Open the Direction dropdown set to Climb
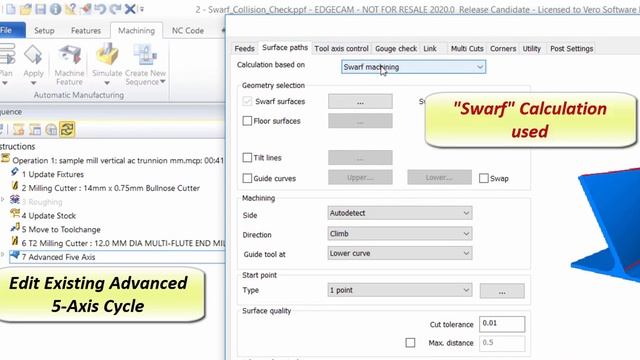The image size is (640, 360). [400, 233]
